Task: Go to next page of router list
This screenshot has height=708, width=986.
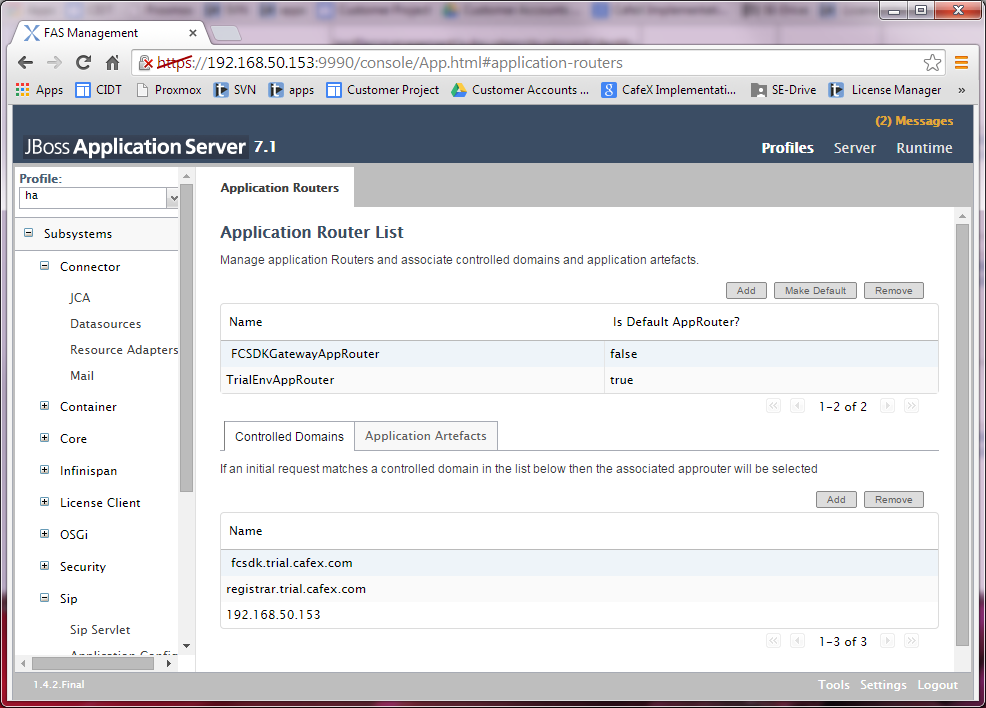Action: click(887, 406)
